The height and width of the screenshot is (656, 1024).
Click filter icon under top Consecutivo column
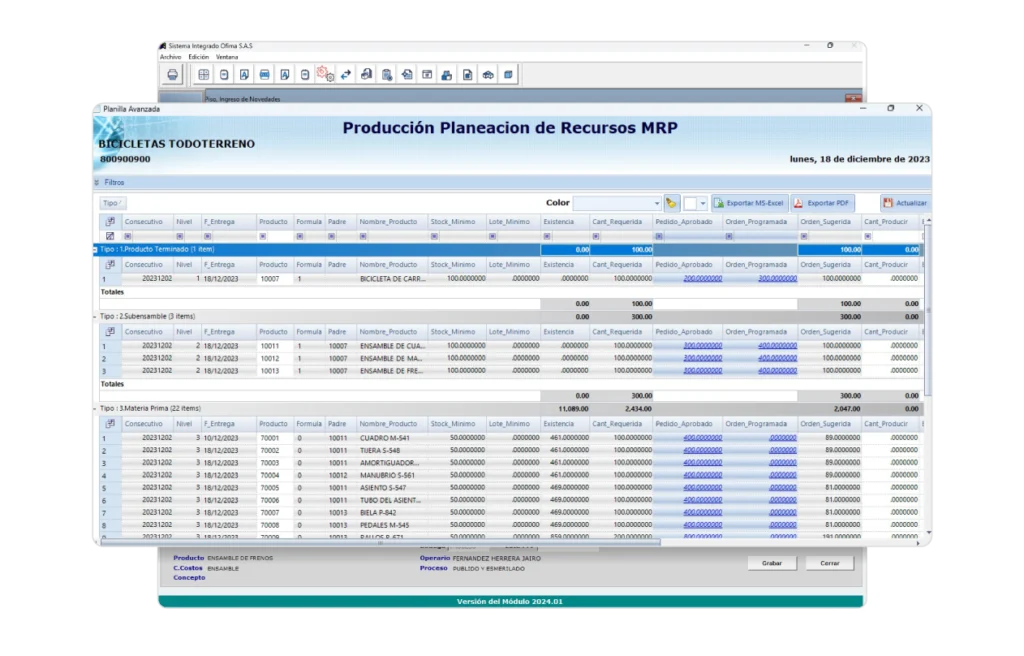[128, 237]
